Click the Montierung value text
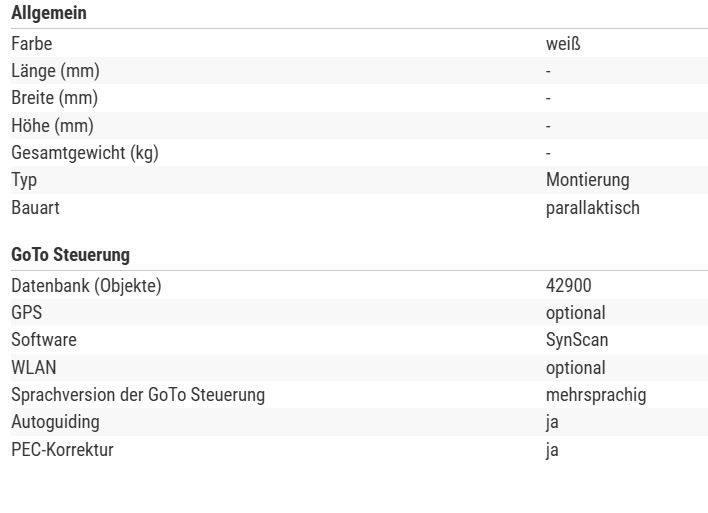 (587, 180)
